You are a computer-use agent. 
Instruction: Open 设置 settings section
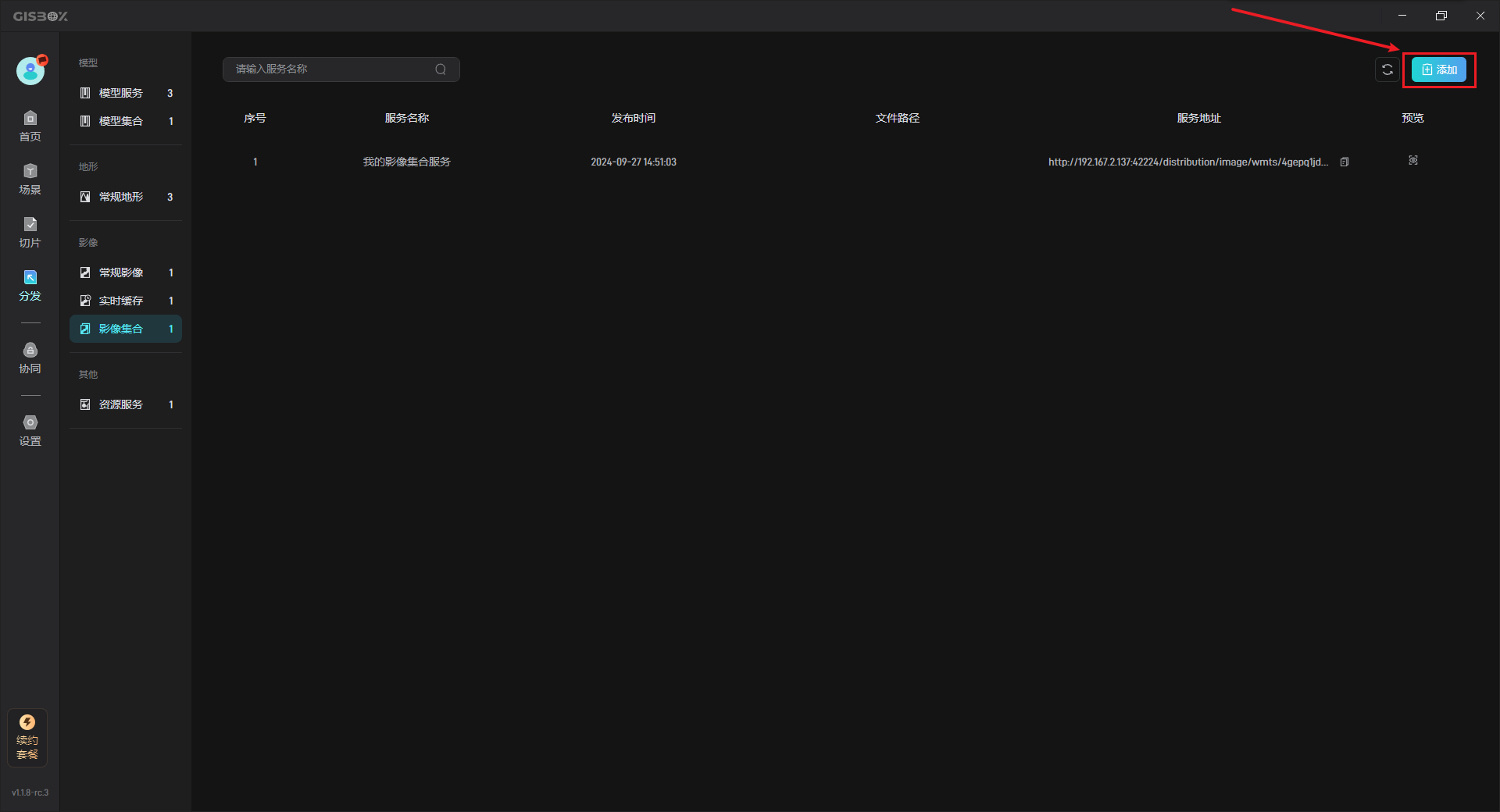(30, 431)
